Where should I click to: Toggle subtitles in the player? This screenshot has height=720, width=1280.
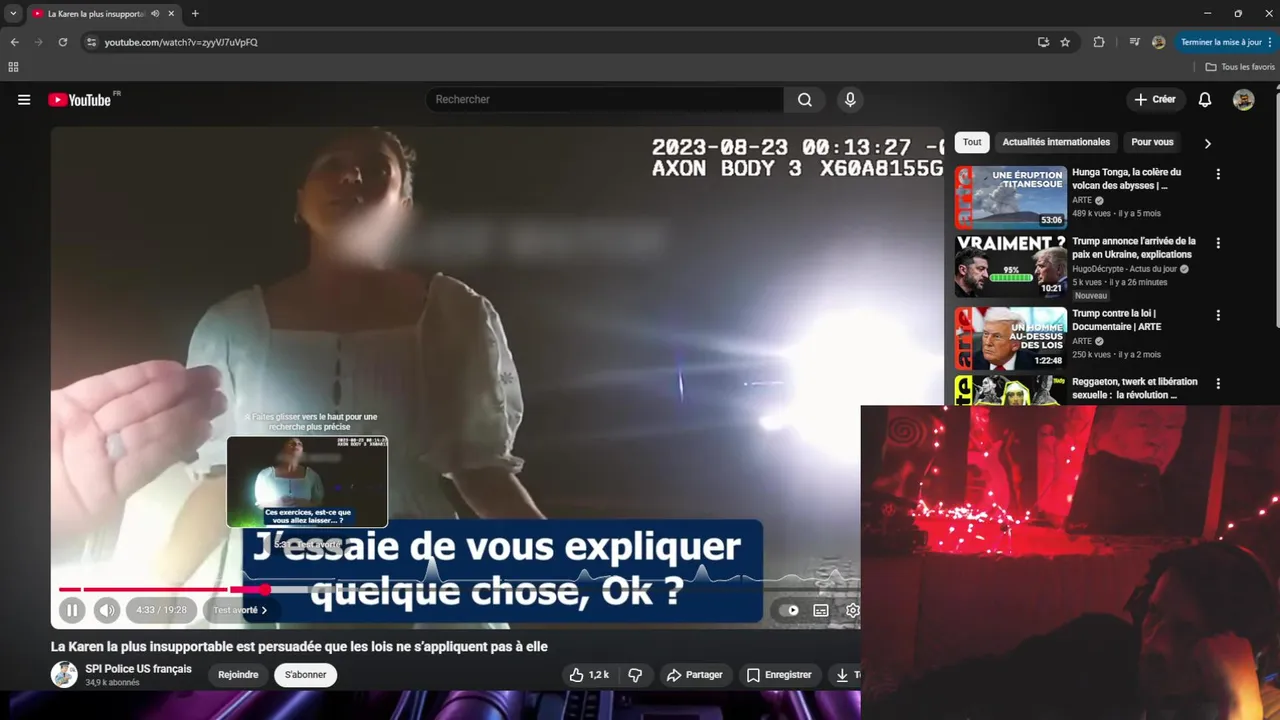(x=821, y=610)
